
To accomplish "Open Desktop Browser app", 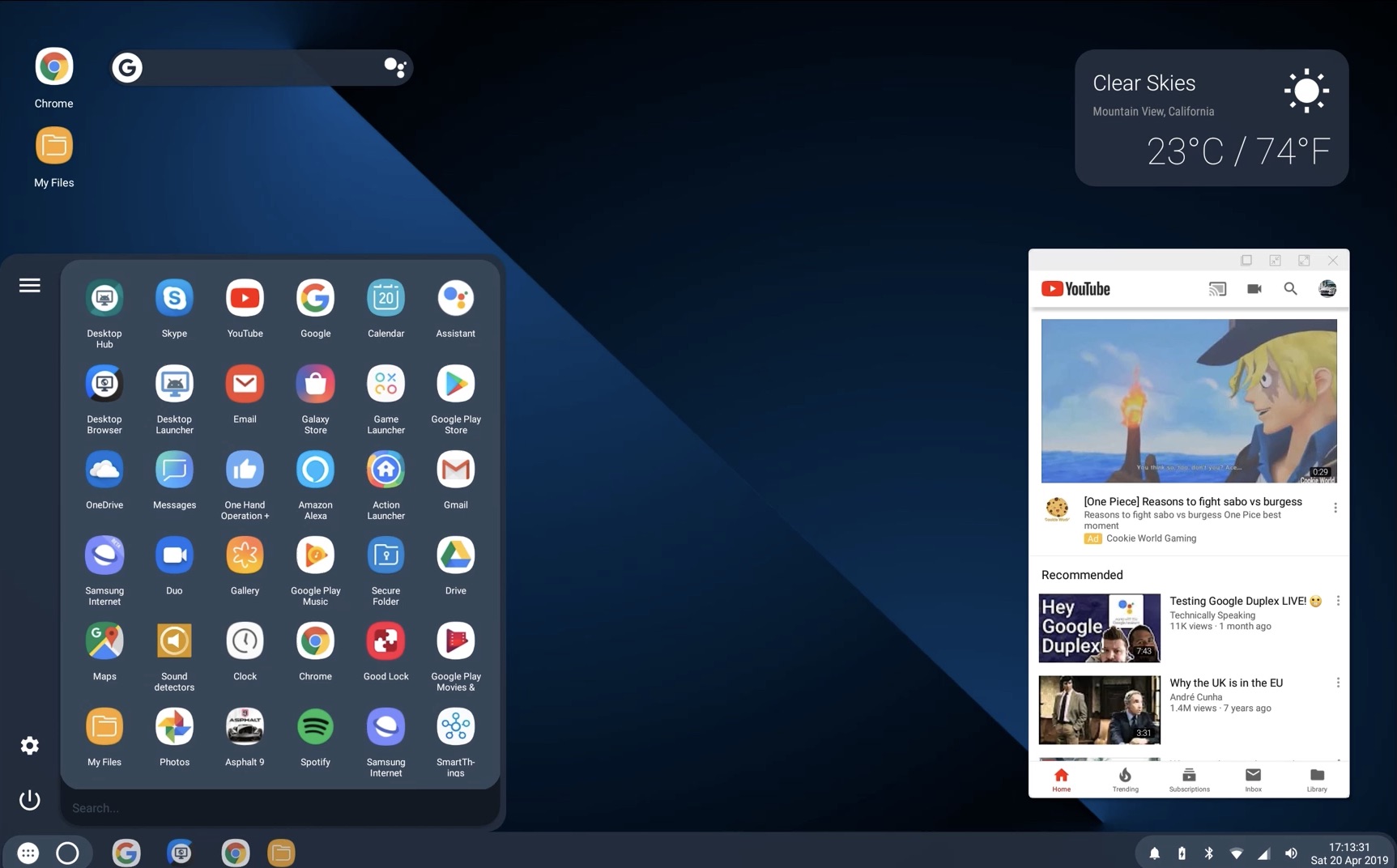I will point(104,384).
